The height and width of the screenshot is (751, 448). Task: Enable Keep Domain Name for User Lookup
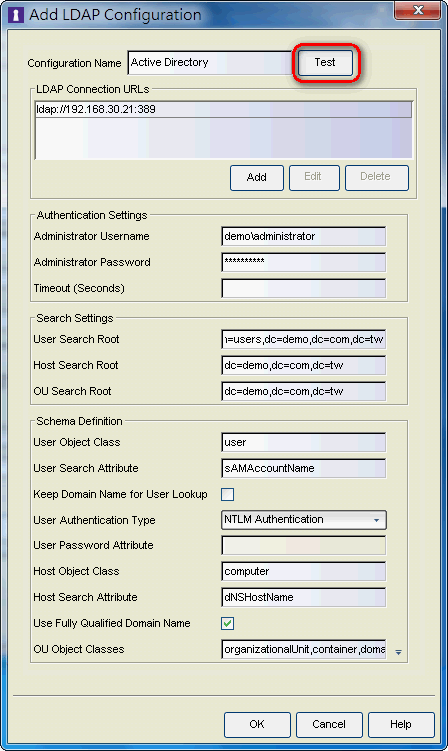[x=228, y=494]
